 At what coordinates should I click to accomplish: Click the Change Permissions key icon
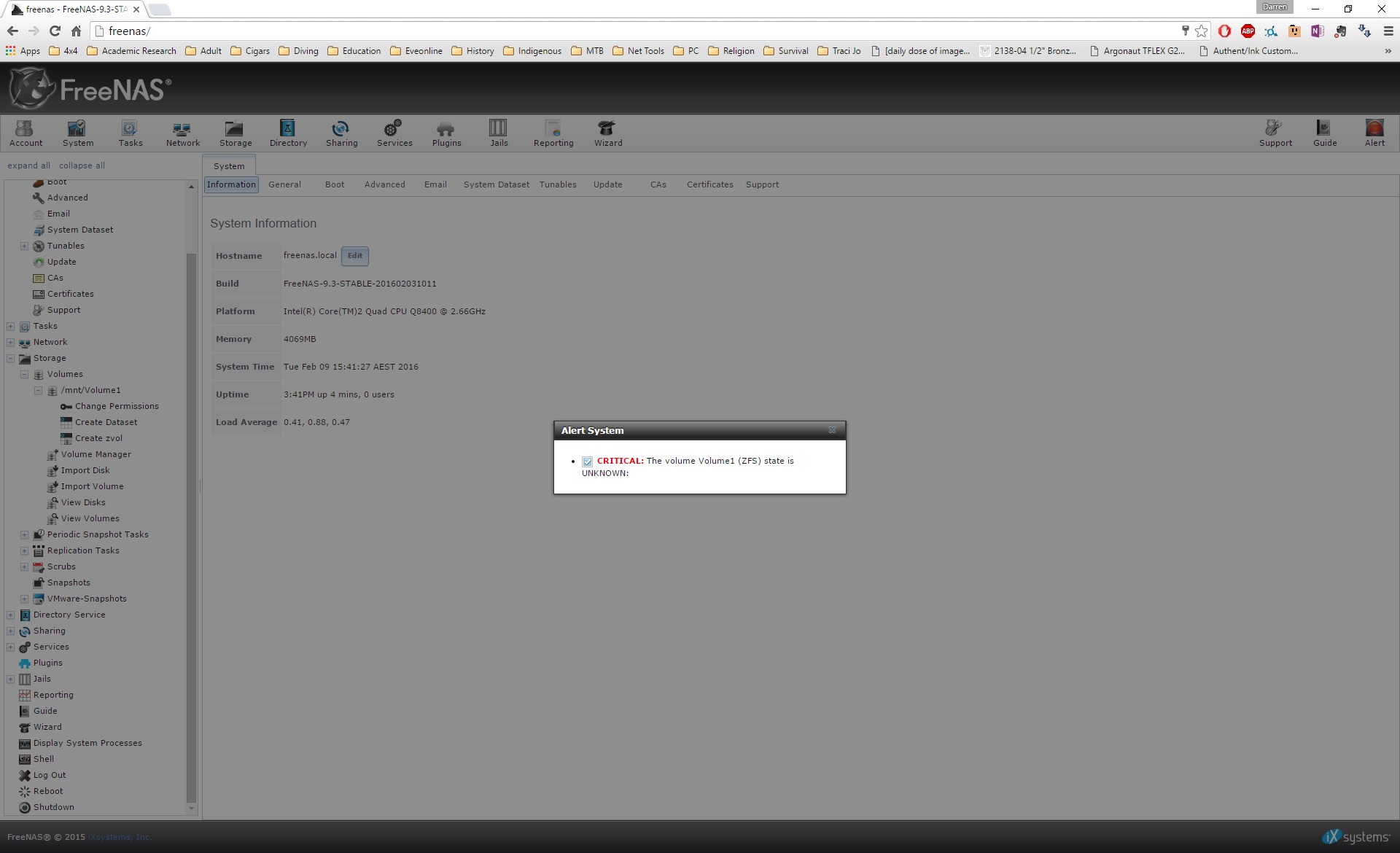tap(66, 406)
